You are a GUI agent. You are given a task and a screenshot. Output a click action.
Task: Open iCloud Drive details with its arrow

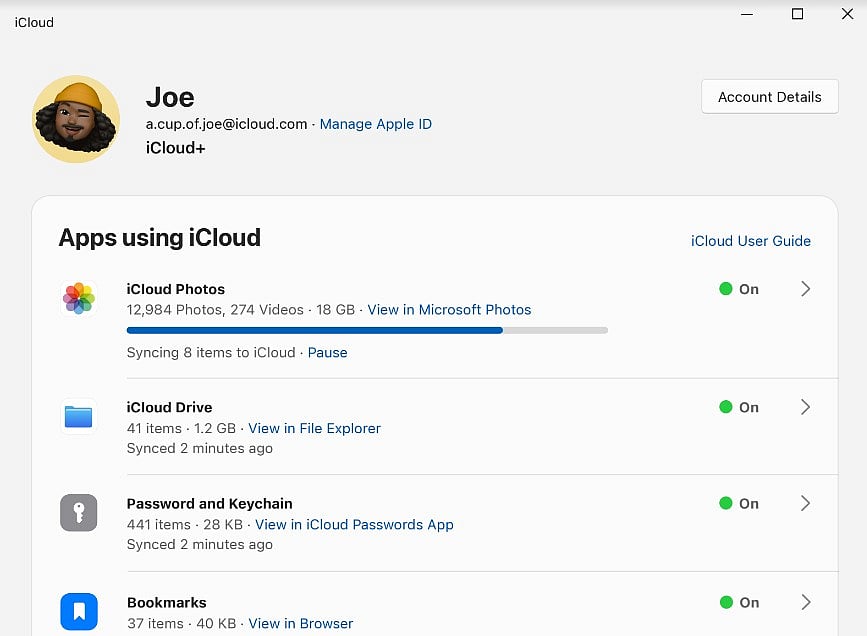pos(805,407)
